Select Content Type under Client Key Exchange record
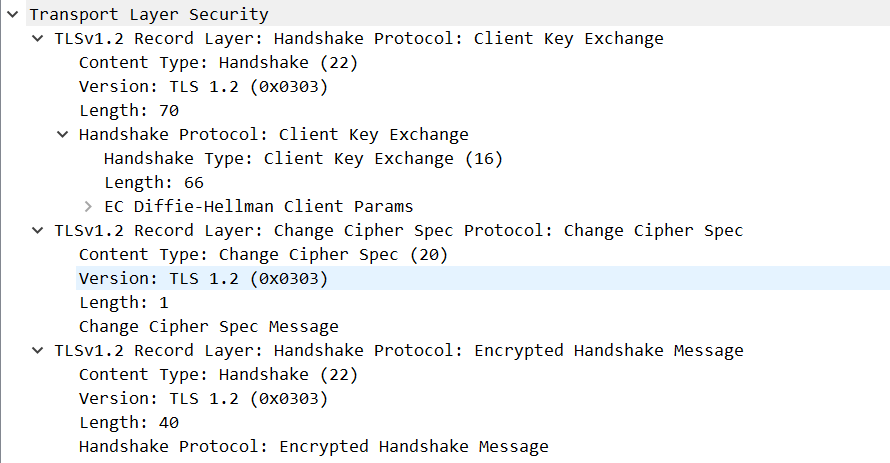This screenshot has height=463, width=890. click(218, 63)
